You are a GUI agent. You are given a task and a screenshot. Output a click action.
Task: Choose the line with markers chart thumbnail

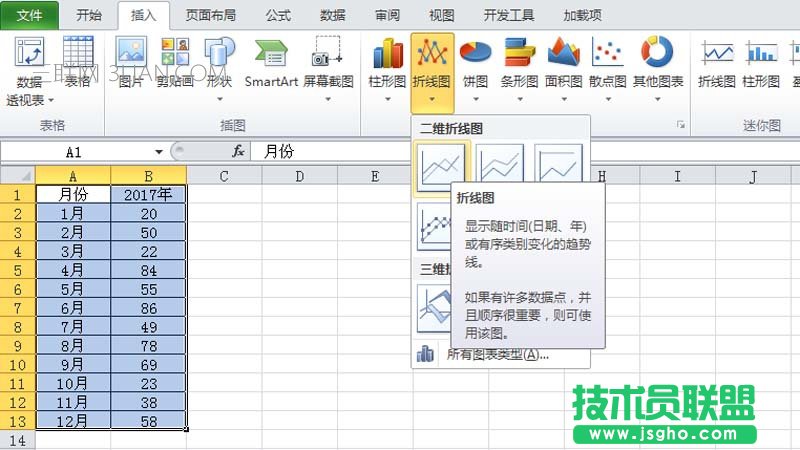pyautogui.click(x=434, y=227)
